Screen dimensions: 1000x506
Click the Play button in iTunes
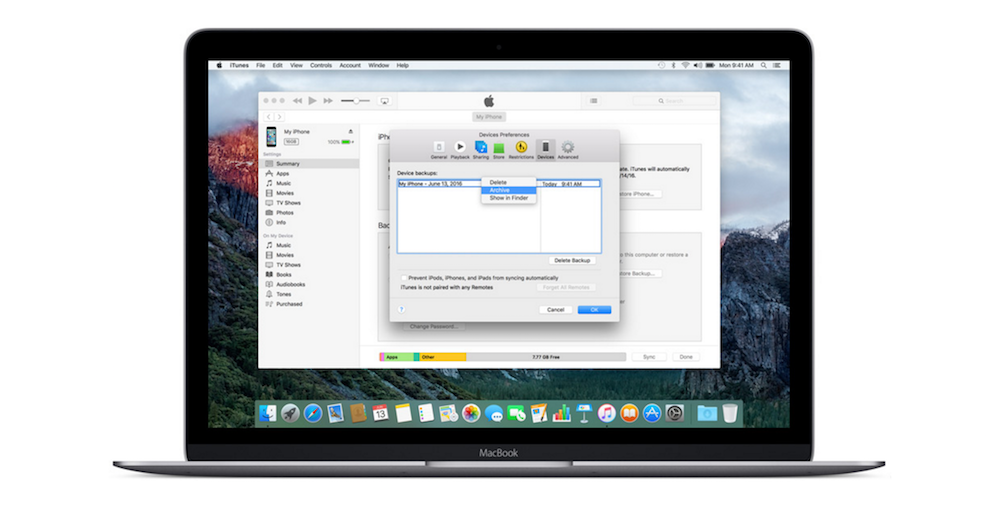click(x=312, y=101)
